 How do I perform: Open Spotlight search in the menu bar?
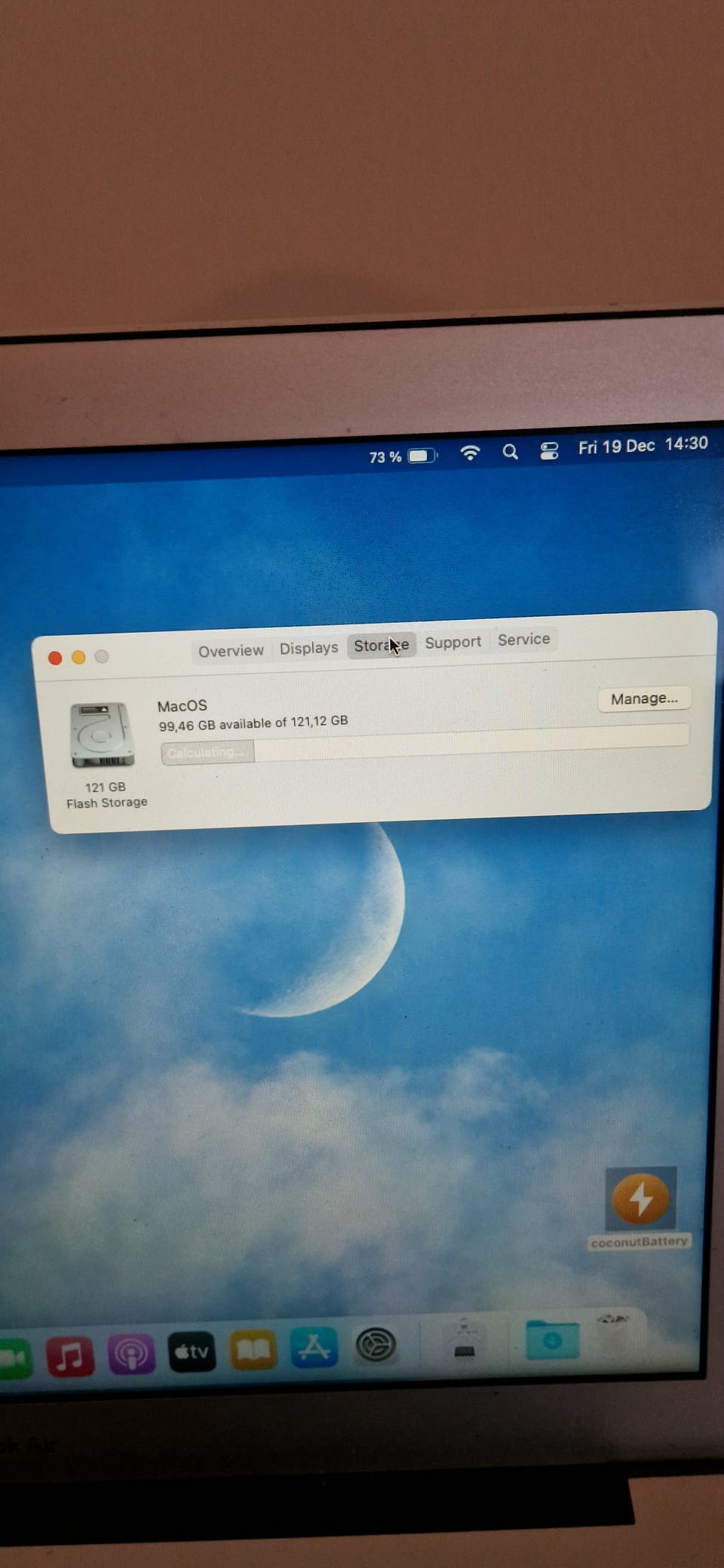[511, 452]
